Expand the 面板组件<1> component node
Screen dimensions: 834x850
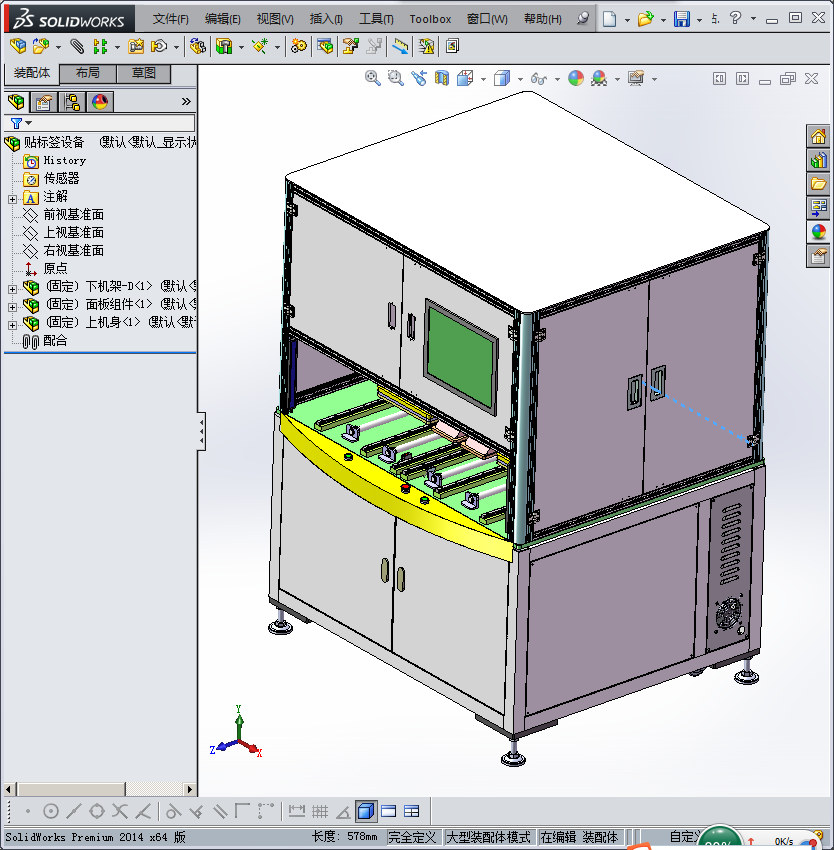coord(12,307)
